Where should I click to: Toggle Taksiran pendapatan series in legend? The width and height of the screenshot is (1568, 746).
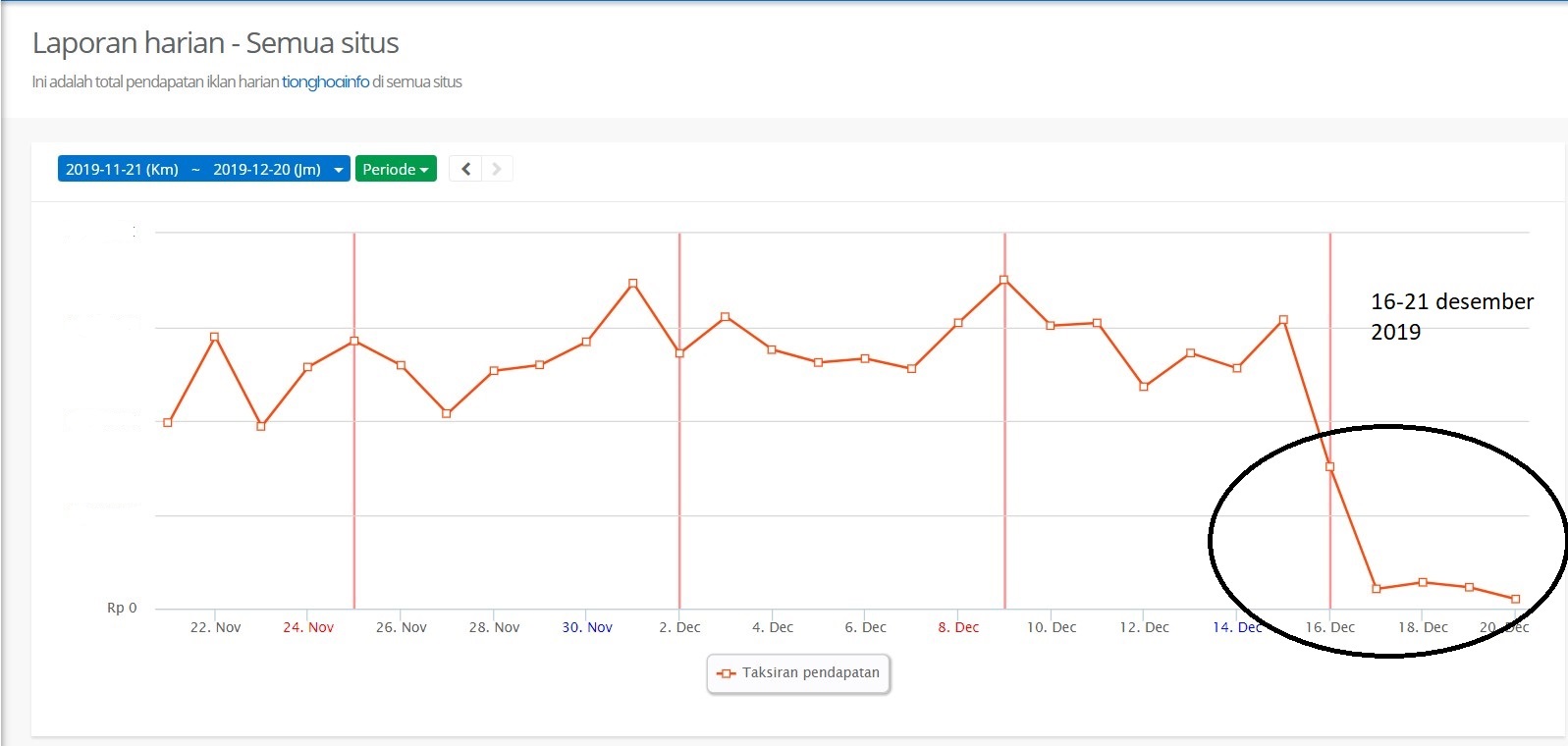coord(810,673)
